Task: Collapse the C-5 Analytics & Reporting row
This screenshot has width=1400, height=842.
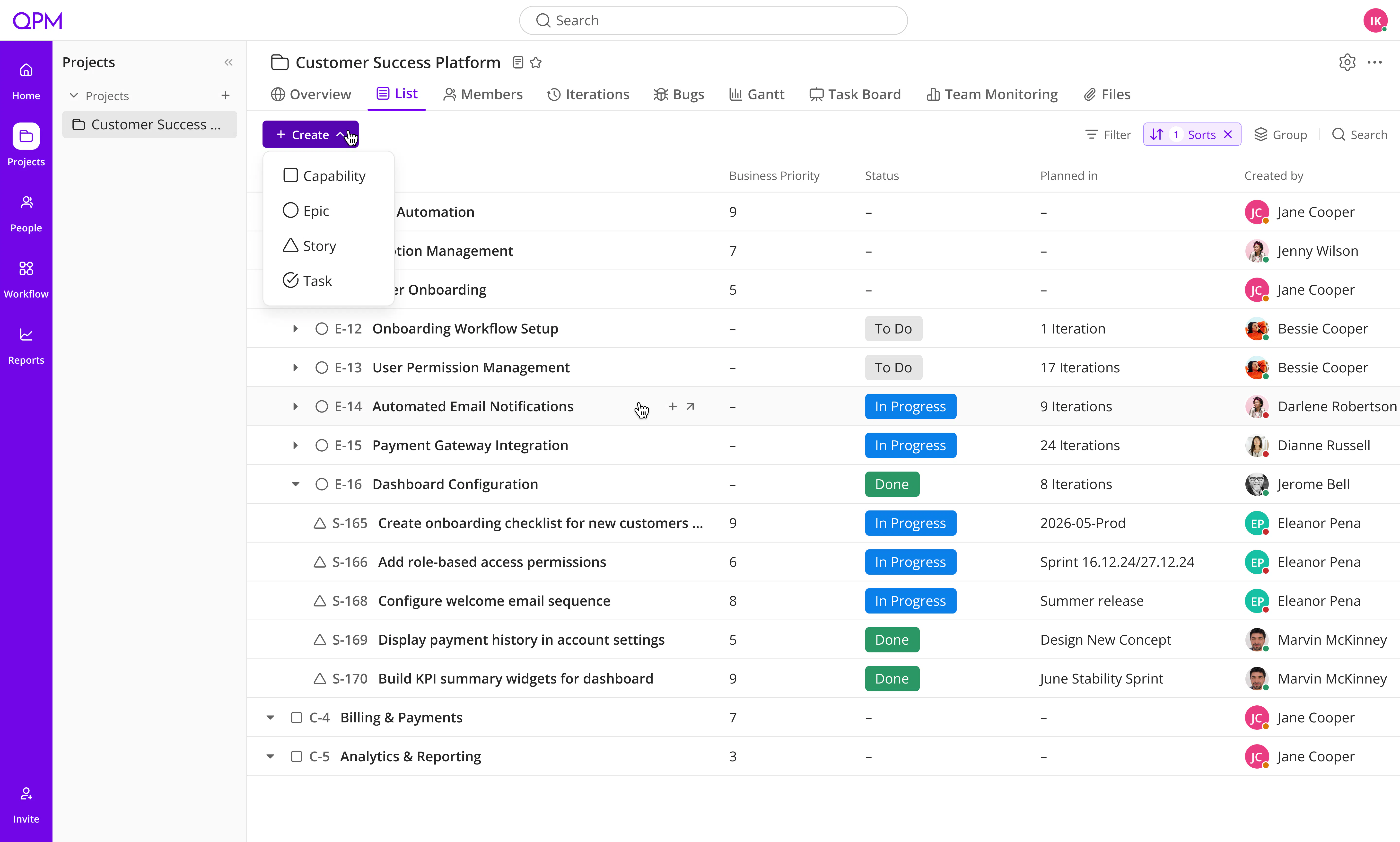Action: [x=271, y=756]
